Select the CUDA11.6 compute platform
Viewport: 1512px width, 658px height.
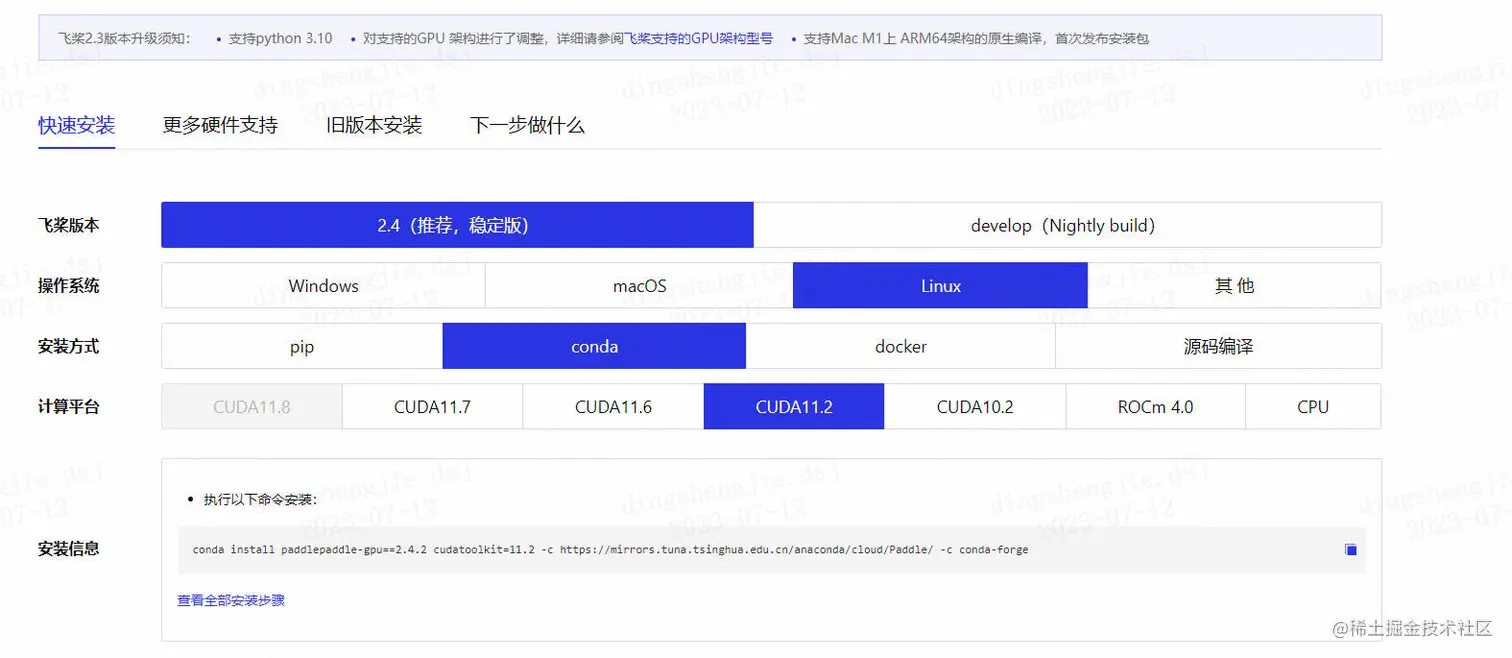[x=612, y=406]
